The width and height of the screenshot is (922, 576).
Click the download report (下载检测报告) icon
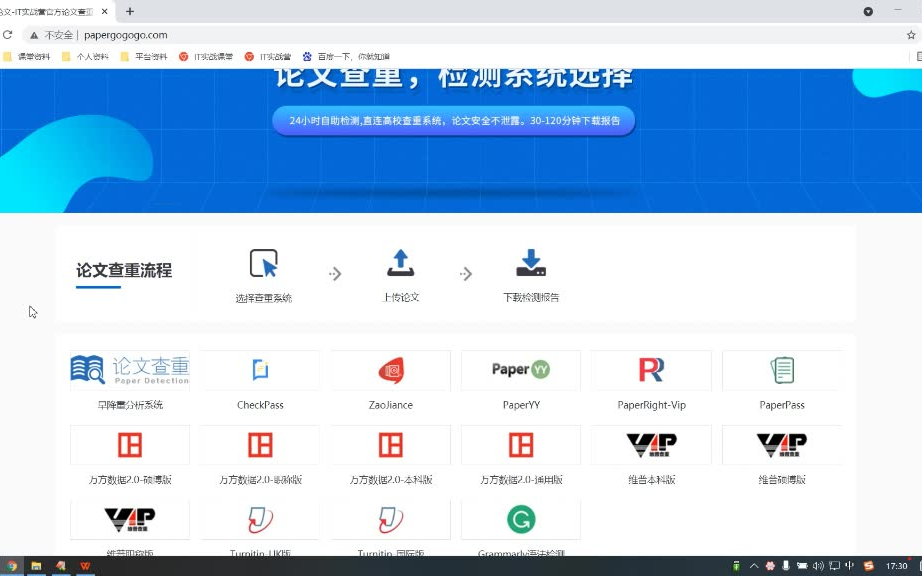(531, 263)
